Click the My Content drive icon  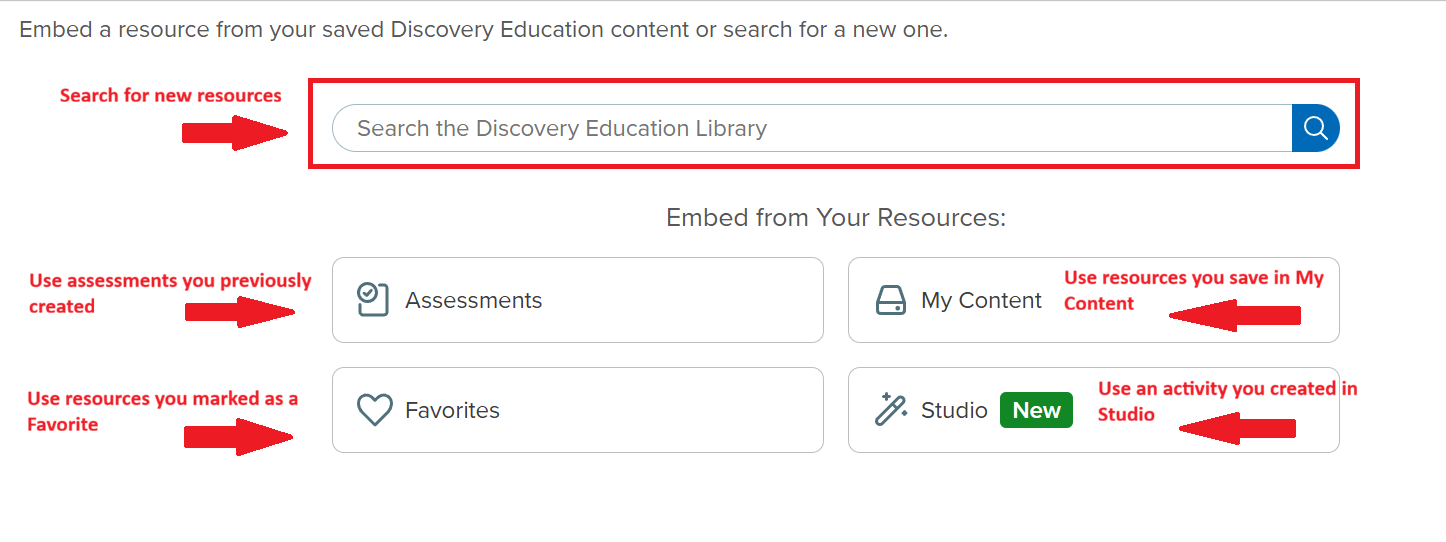point(890,300)
